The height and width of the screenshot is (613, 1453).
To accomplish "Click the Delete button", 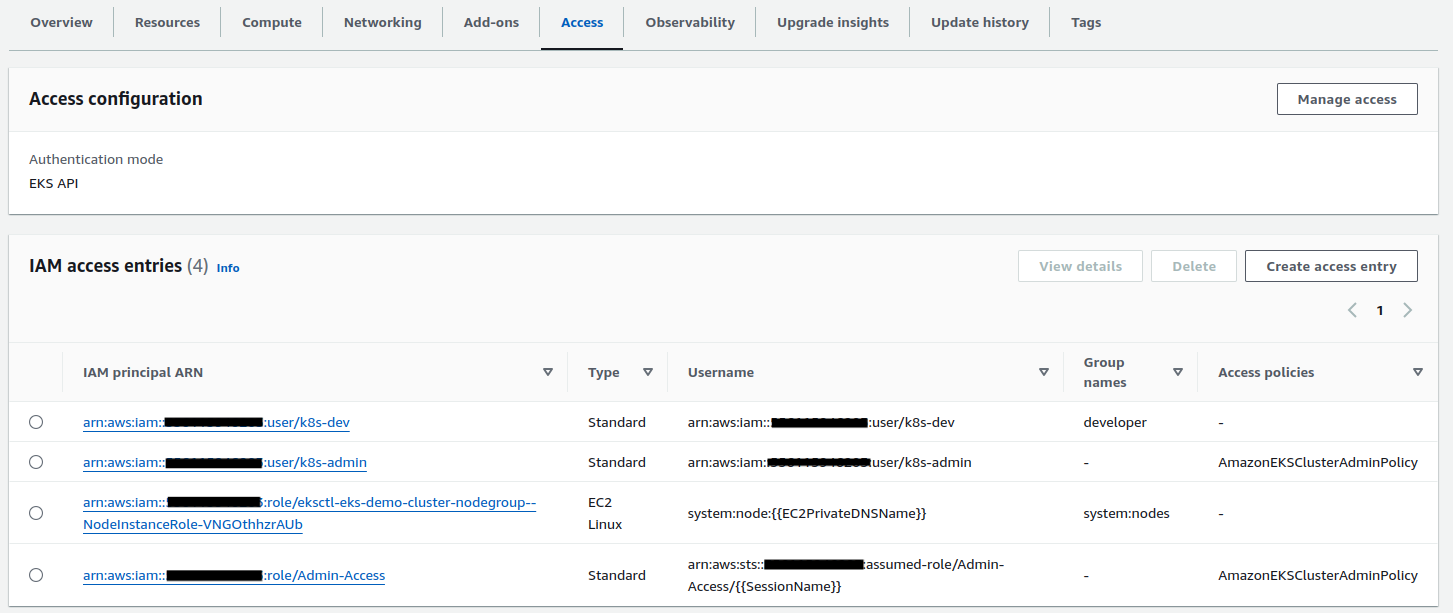I will 1194,266.
